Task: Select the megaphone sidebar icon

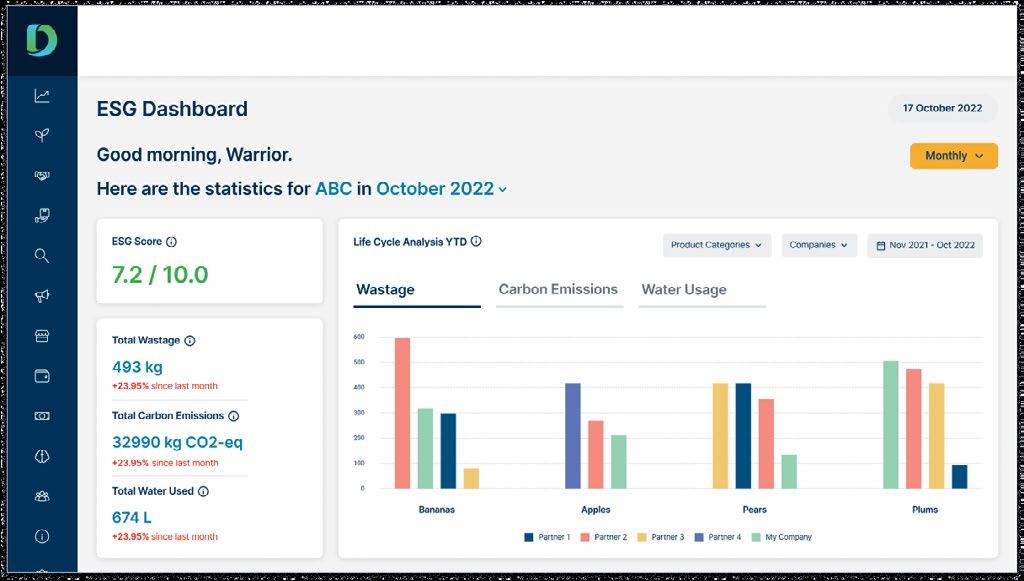Action: (x=41, y=296)
